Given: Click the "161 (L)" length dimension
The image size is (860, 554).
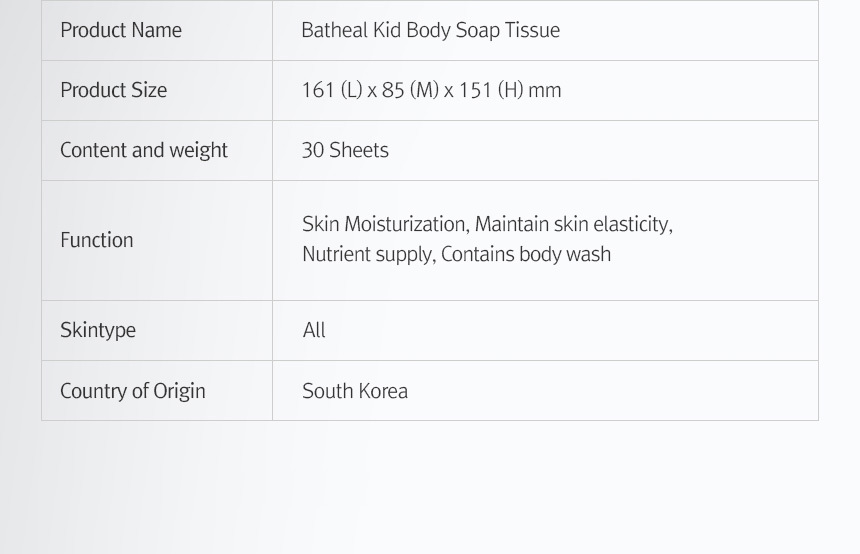Looking at the screenshot, I should pyautogui.click(x=331, y=90).
